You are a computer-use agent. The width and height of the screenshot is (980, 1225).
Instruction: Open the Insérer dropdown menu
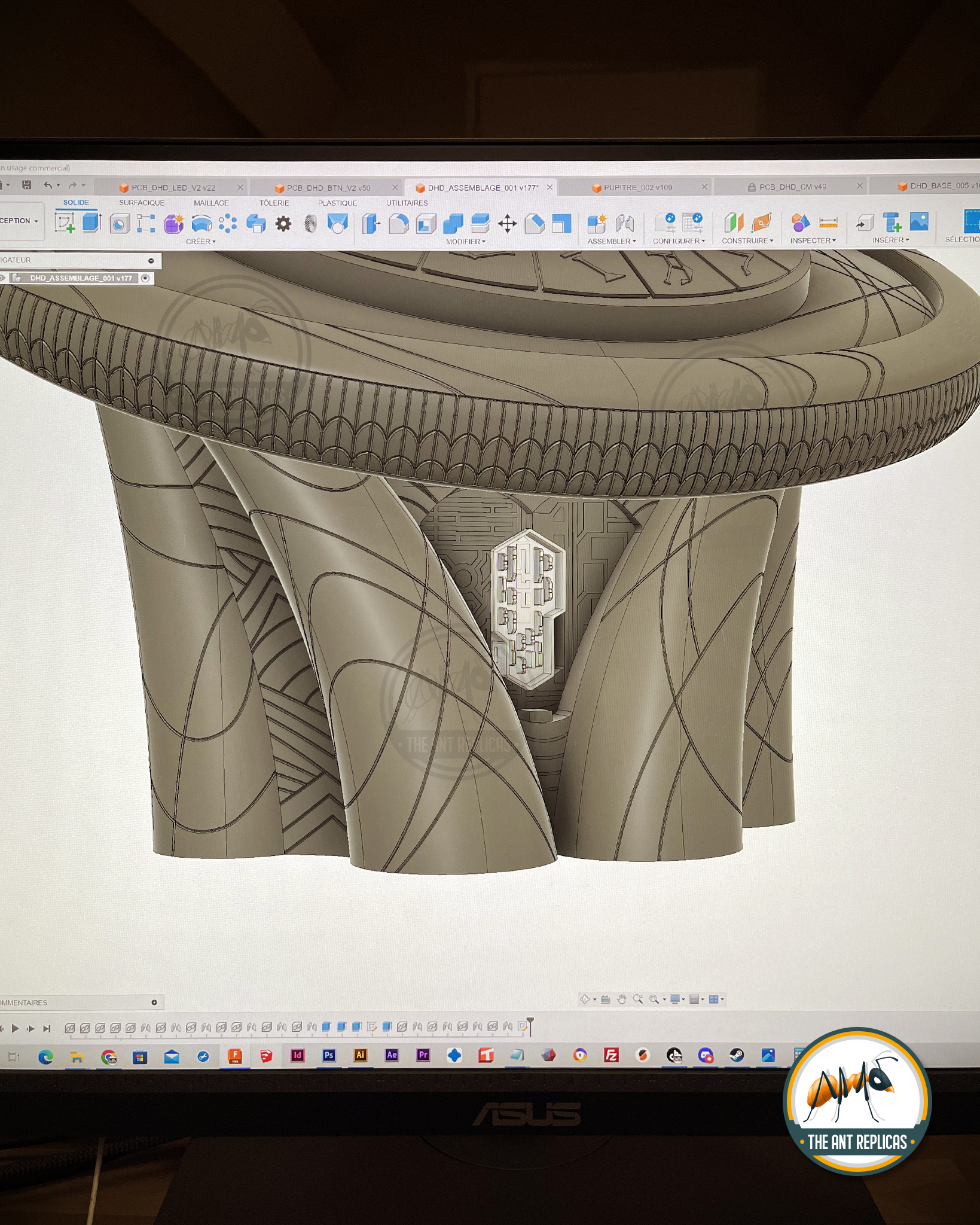(x=890, y=240)
